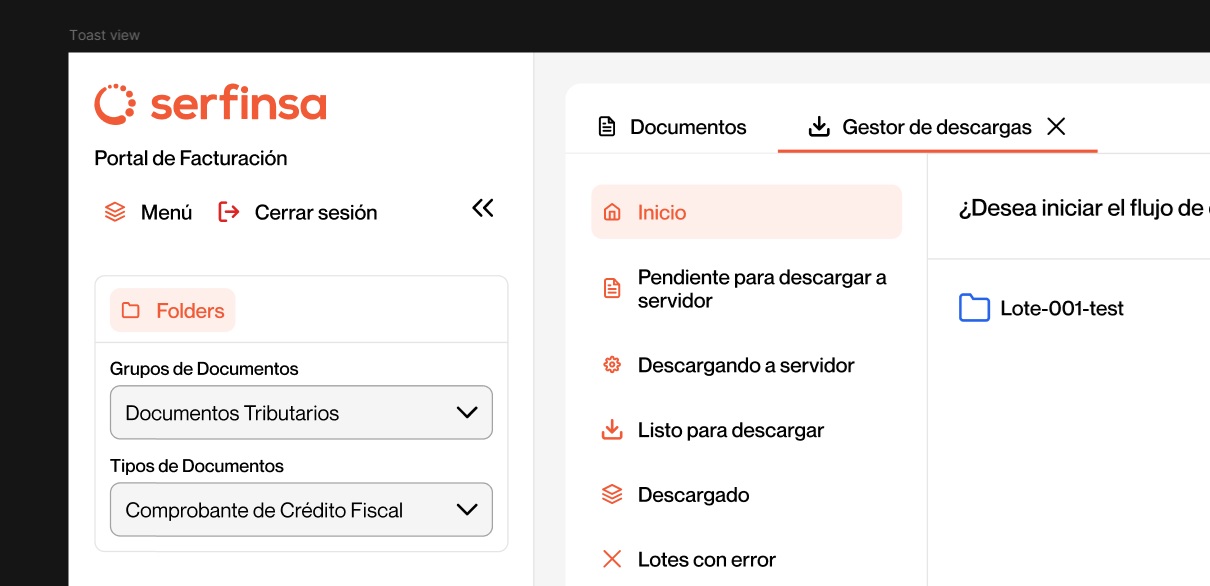Click the Cerrar sesión link
This screenshot has width=1210, height=586.
coord(315,212)
